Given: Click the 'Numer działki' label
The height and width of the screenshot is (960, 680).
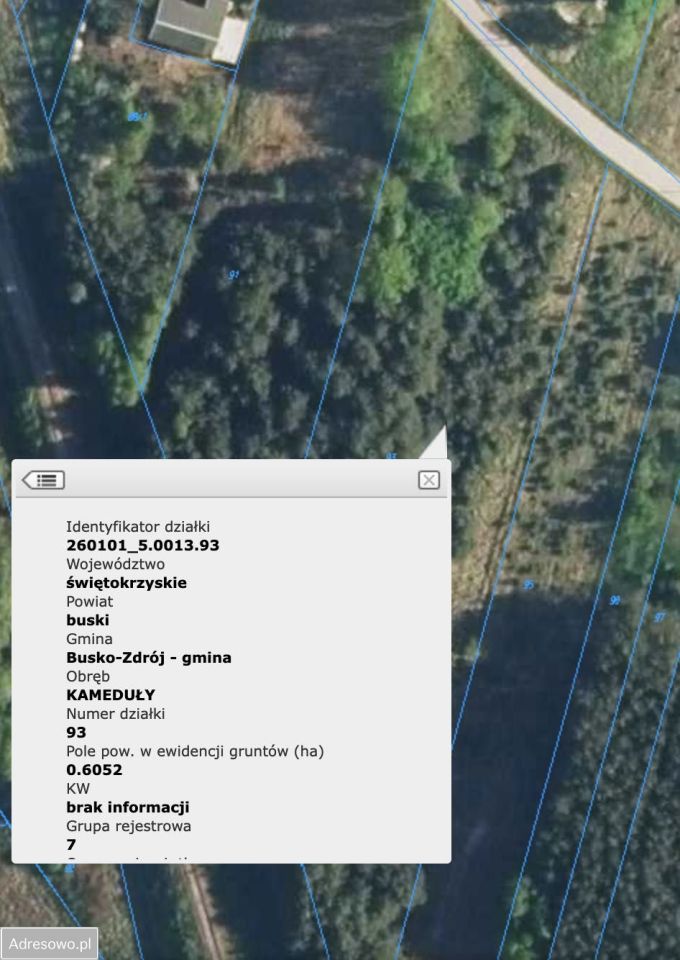Looking at the screenshot, I should (116, 714).
